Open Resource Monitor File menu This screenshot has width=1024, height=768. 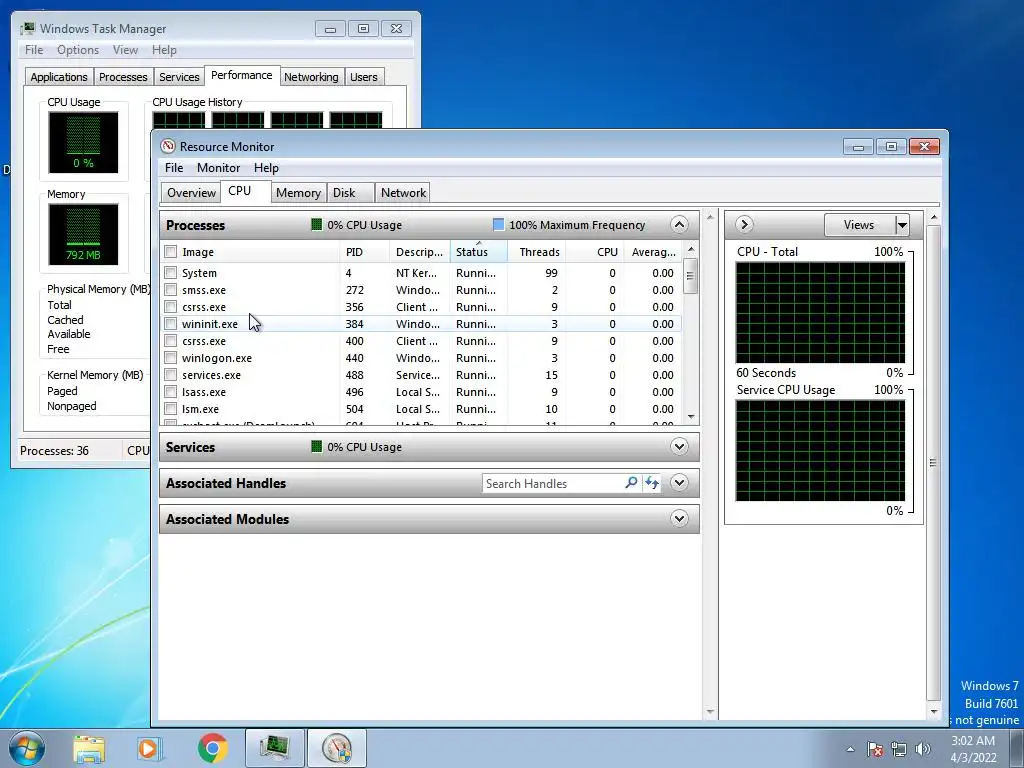point(174,168)
